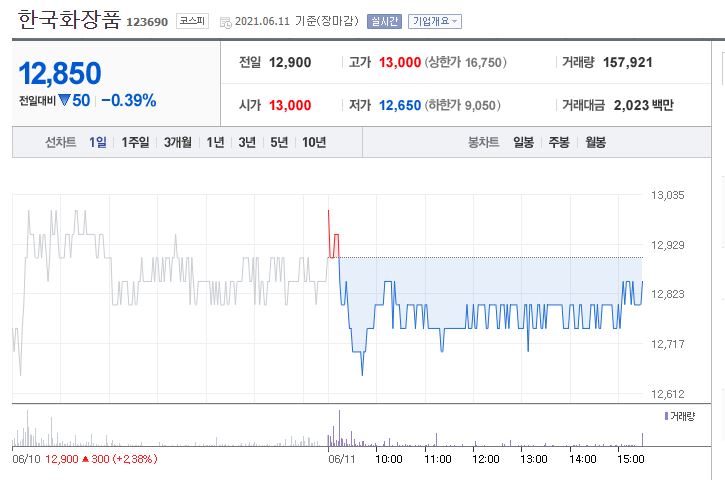The width and height of the screenshot is (725, 480).
Task: Switch chart to 10년 range
Action: (x=314, y=142)
